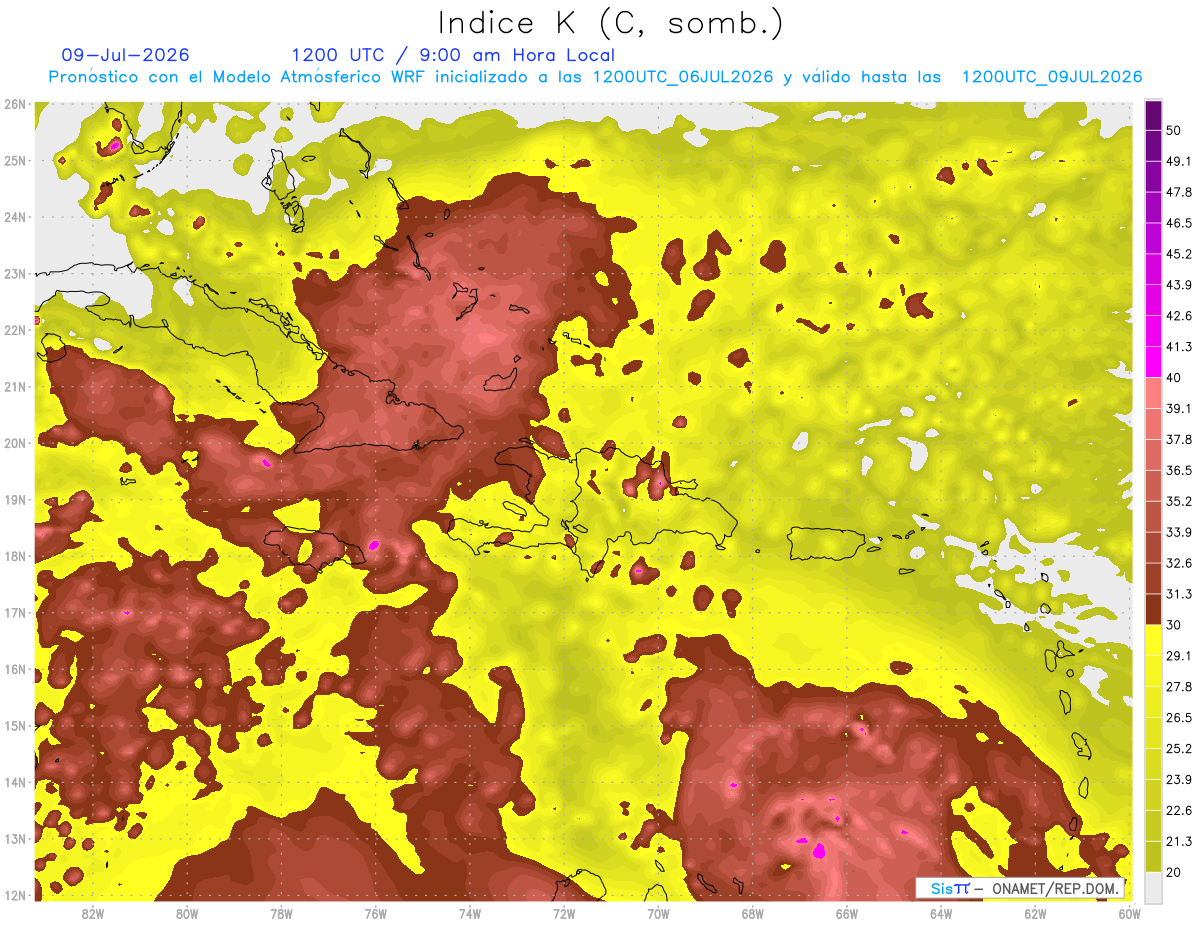
Task: Click the "33.9" value on the color scale
Action: click(1179, 532)
